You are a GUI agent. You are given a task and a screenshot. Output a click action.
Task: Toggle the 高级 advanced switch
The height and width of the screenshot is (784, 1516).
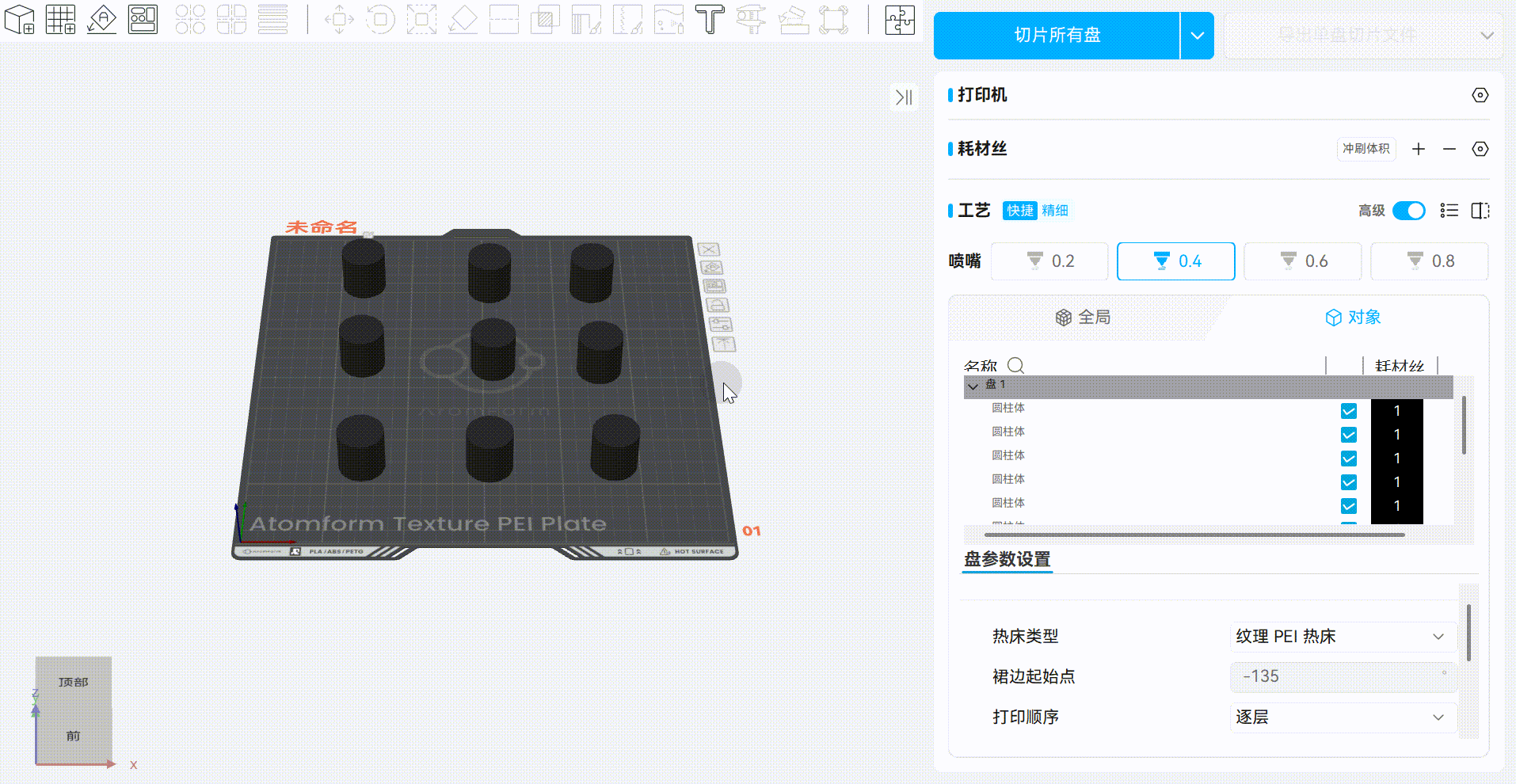(x=1408, y=210)
